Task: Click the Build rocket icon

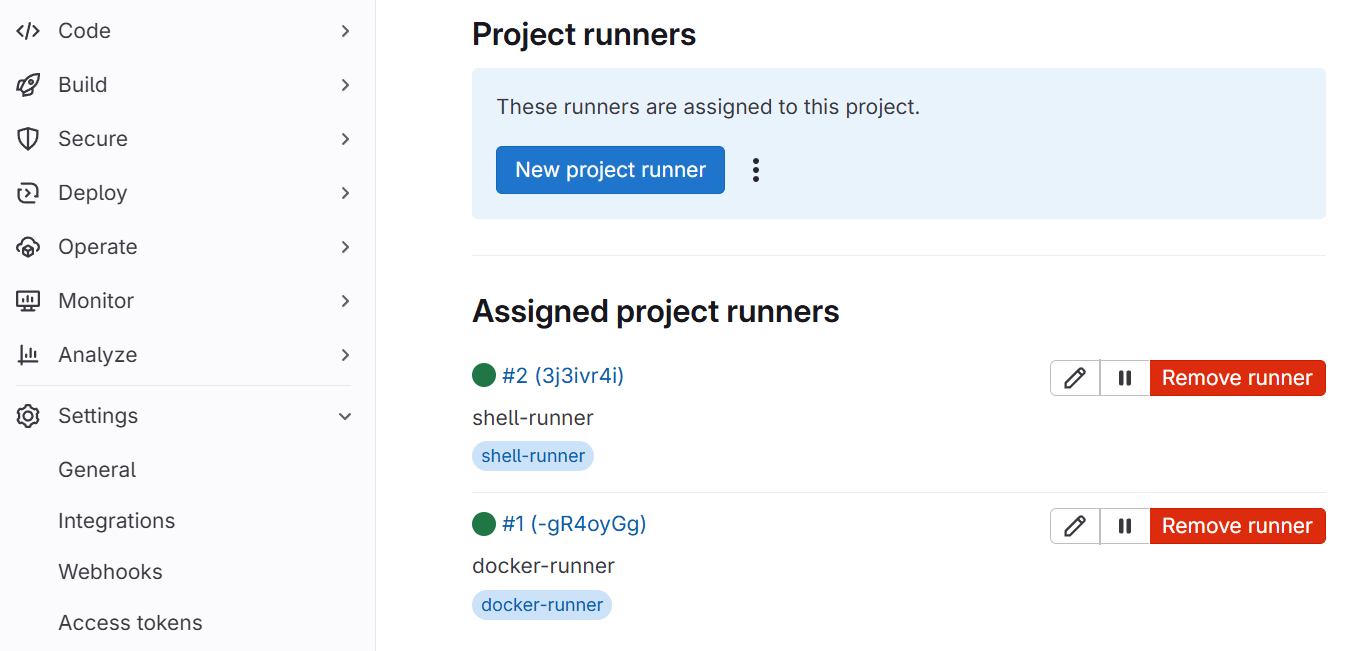Action: pyautogui.click(x=28, y=85)
